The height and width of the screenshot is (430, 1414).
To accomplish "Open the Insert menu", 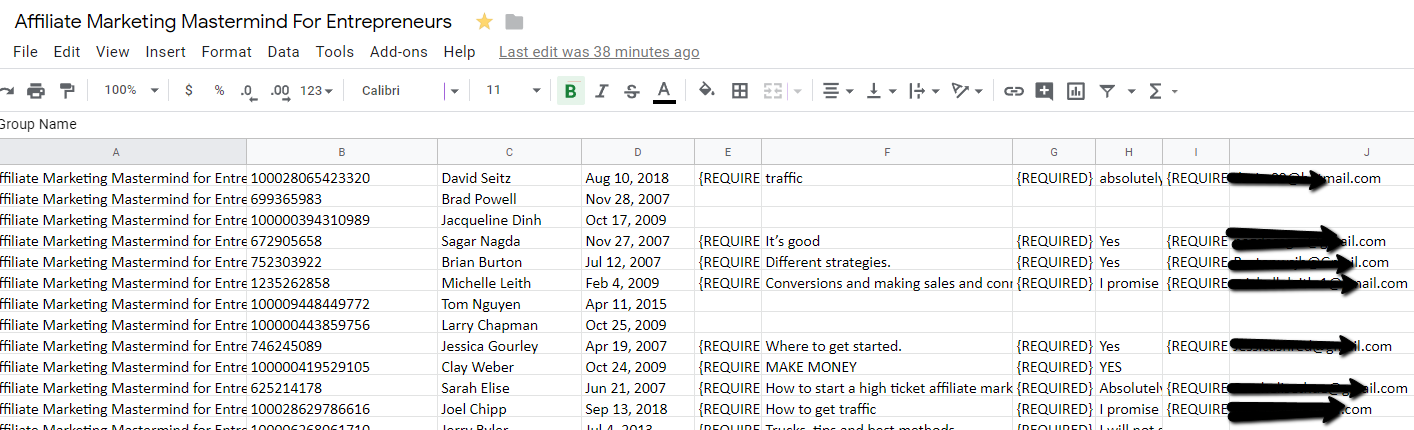I will coord(165,52).
